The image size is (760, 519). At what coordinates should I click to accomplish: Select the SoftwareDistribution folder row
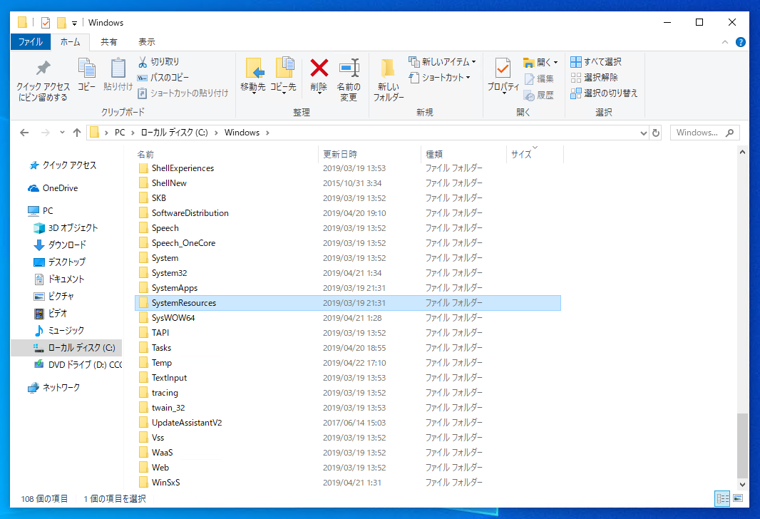pos(348,213)
